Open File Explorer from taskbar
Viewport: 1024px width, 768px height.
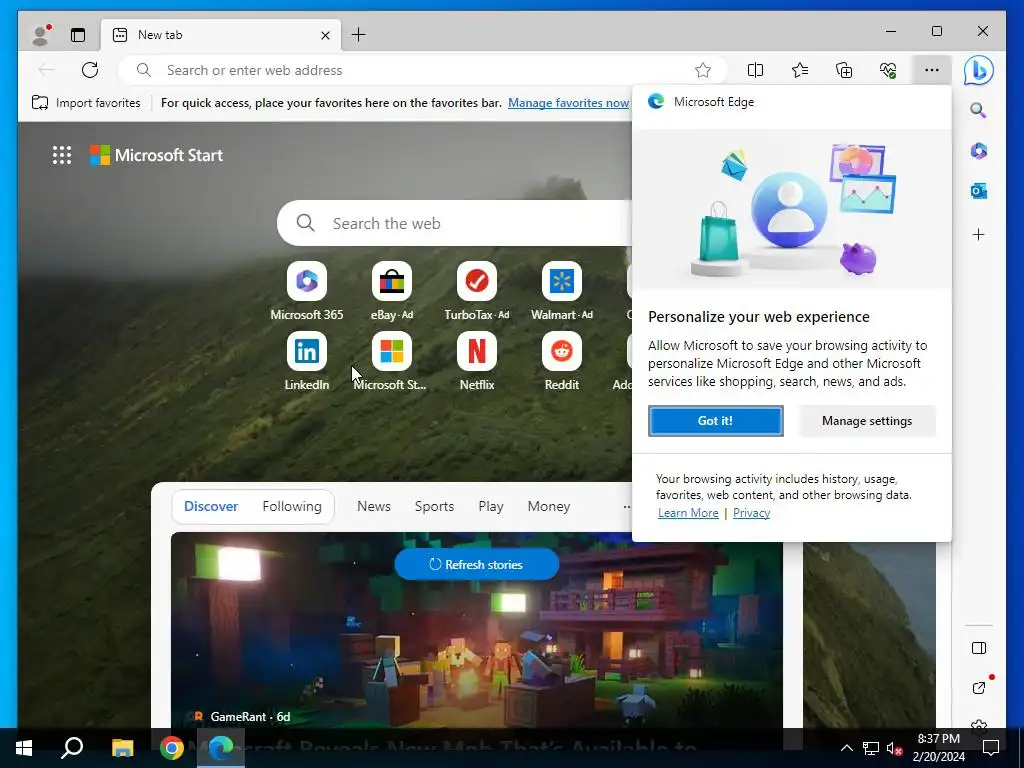pos(122,748)
